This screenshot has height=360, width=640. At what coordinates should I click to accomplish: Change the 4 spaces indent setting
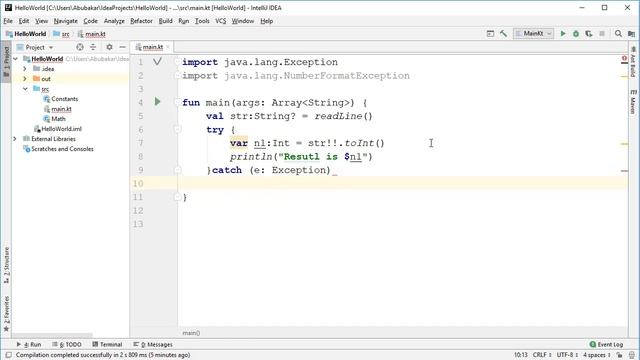(597, 355)
